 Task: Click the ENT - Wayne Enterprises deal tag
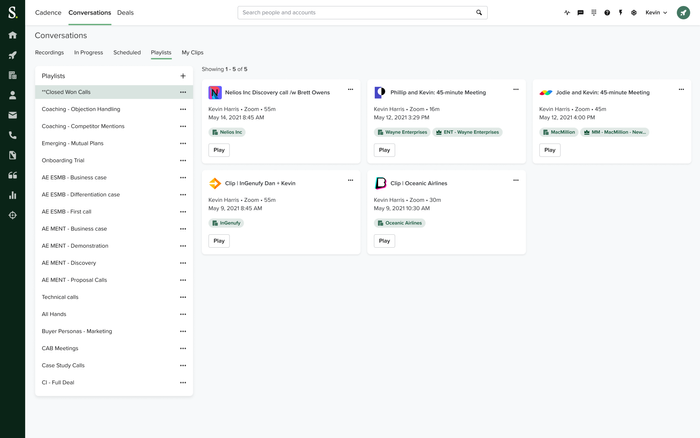tap(467, 132)
